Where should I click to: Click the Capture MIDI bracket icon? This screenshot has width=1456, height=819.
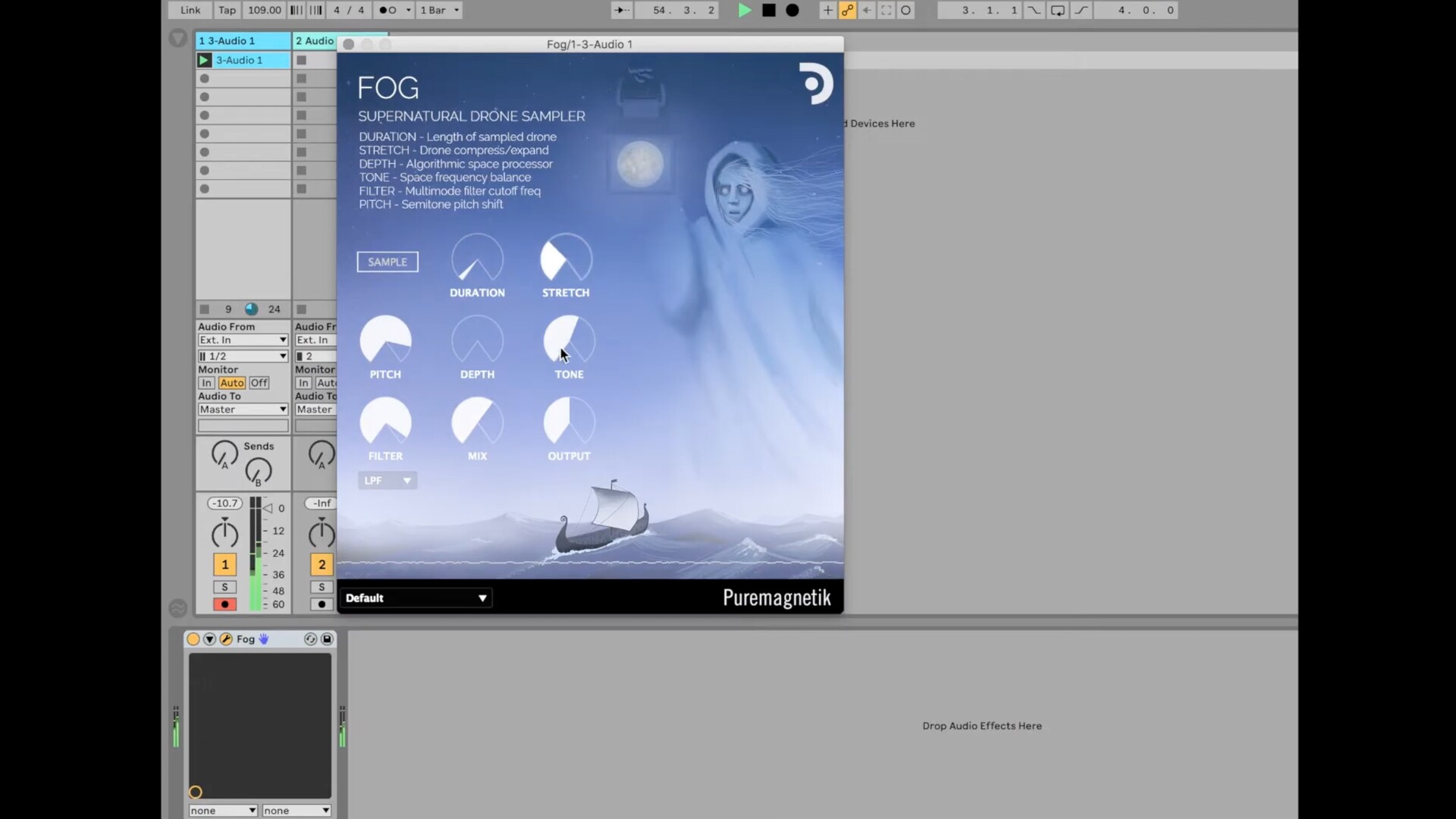(886, 10)
